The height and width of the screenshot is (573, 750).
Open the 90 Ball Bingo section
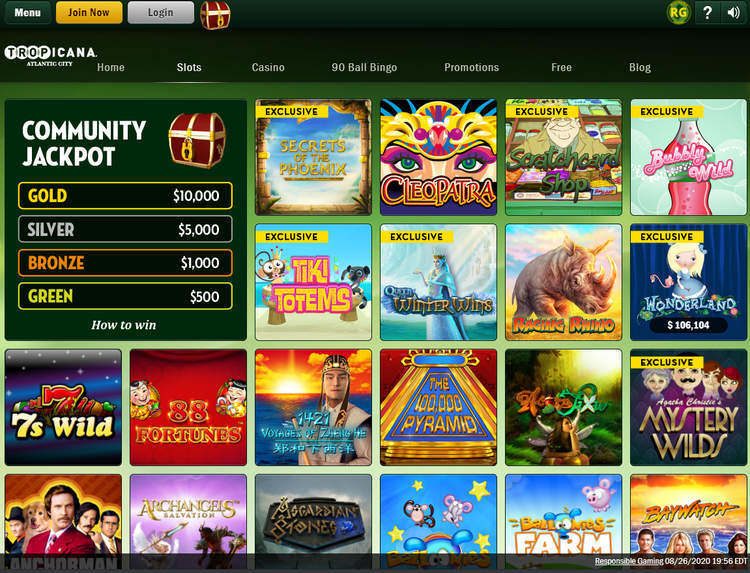click(x=364, y=67)
